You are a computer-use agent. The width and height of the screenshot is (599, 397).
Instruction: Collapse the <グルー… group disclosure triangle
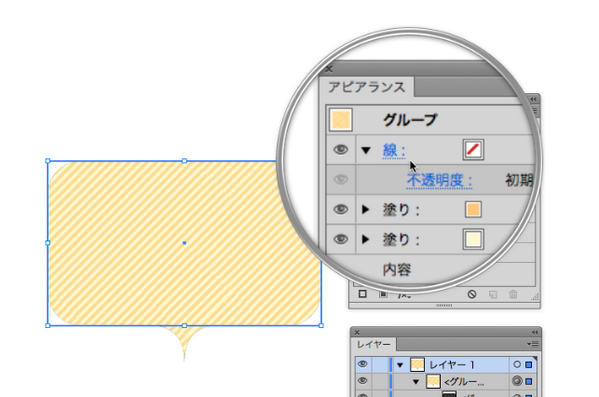coord(416,381)
